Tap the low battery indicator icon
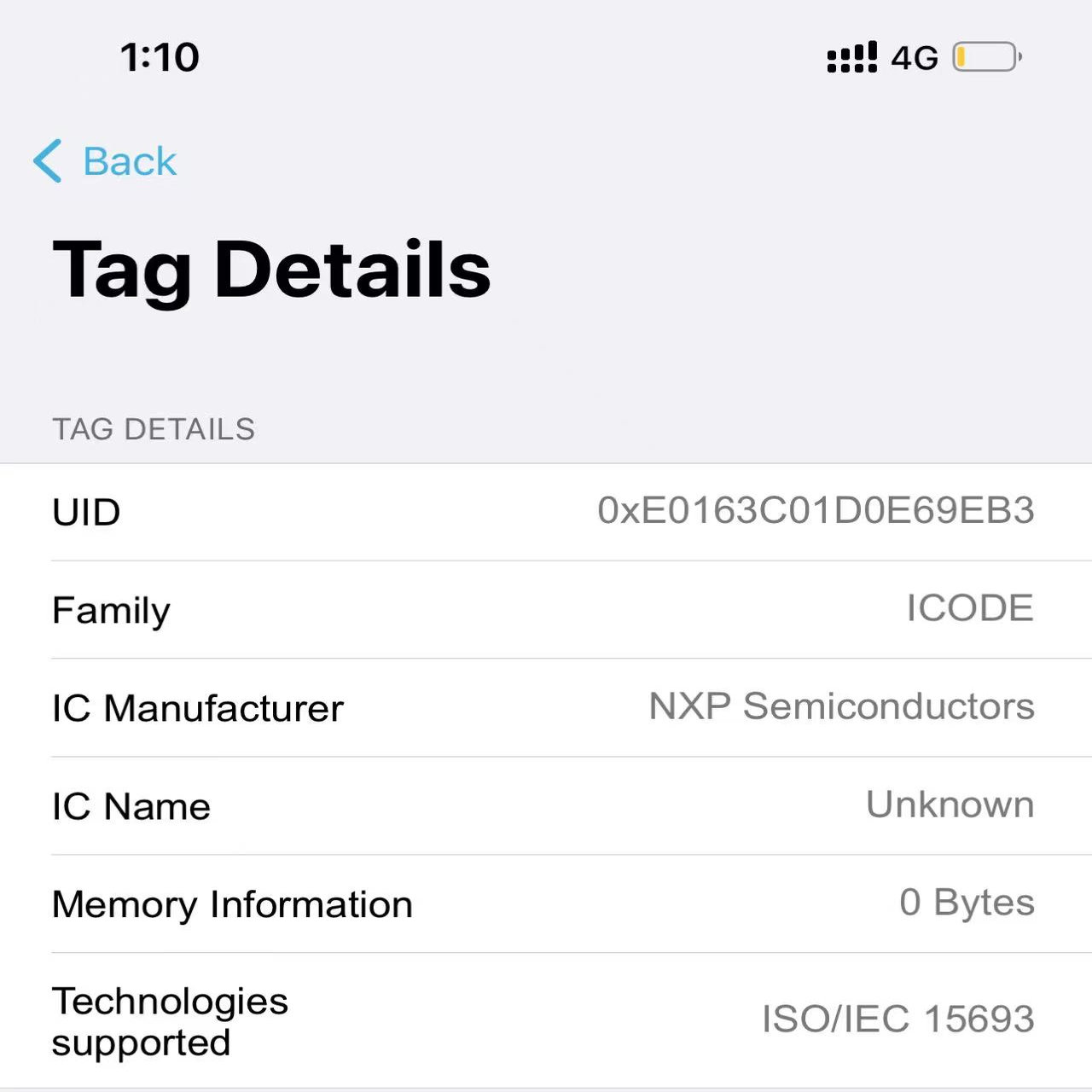The height and width of the screenshot is (1092, 1092). click(986, 58)
